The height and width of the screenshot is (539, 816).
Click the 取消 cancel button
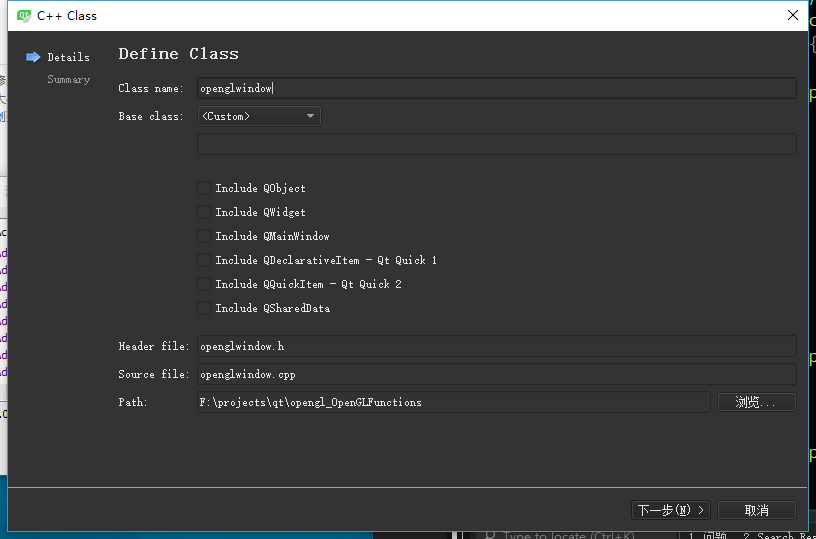(757, 510)
